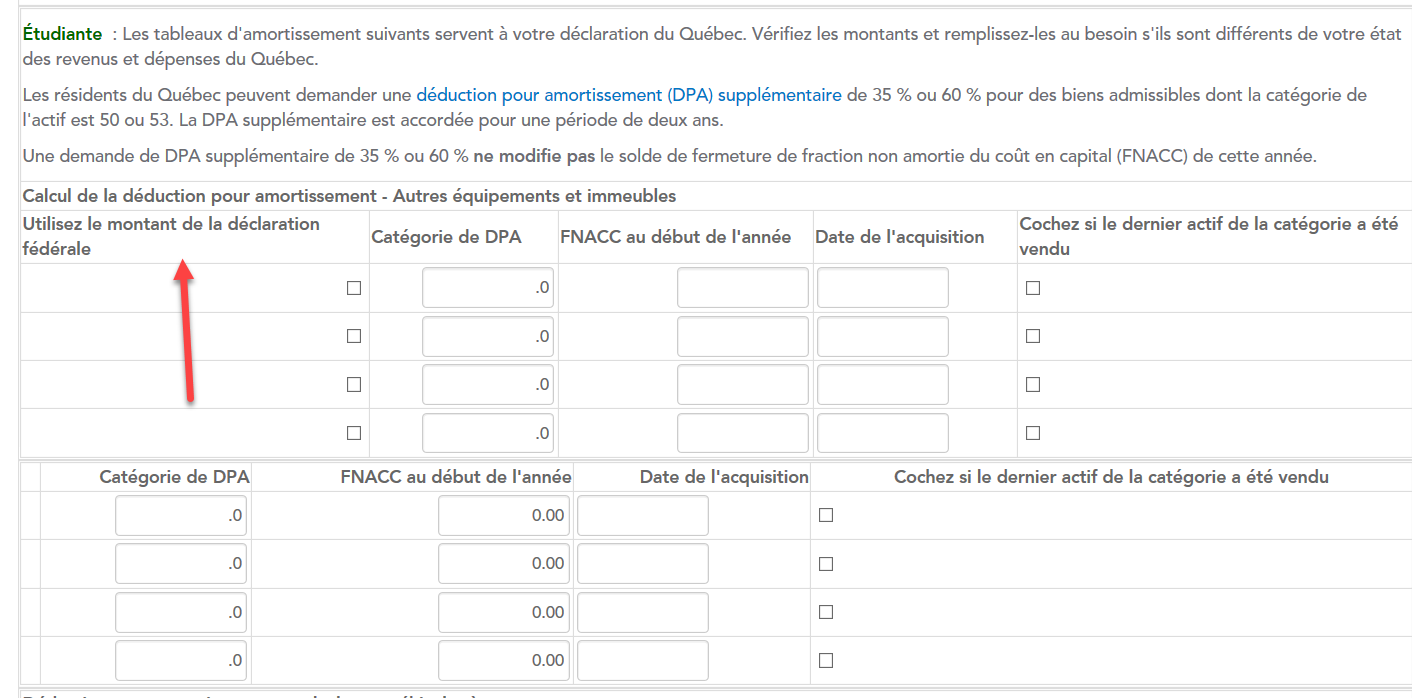Select fourth Date de l'acquisition field in lower table
1412x698 pixels.
point(642,660)
